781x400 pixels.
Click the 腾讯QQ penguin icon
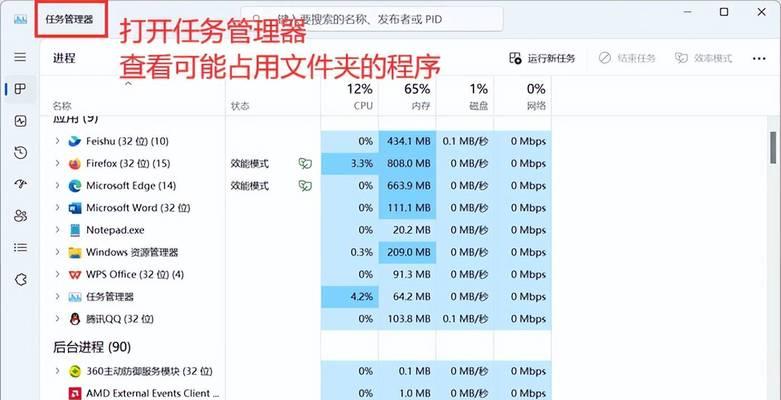click(x=75, y=319)
